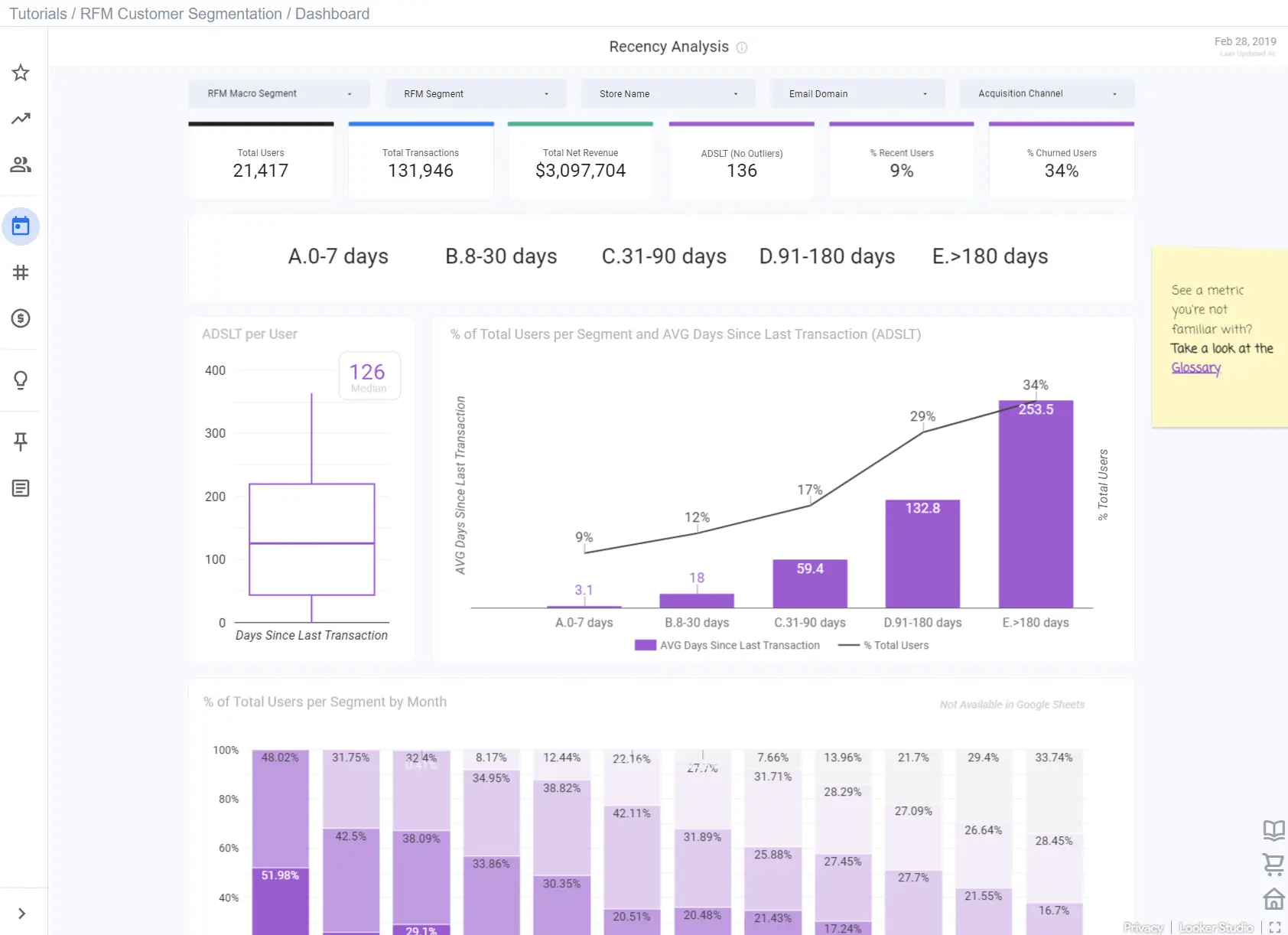This screenshot has height=935, width=1288.
Task: Expand the Acquisition Channel dropdown
Action: pos(1047,93)
